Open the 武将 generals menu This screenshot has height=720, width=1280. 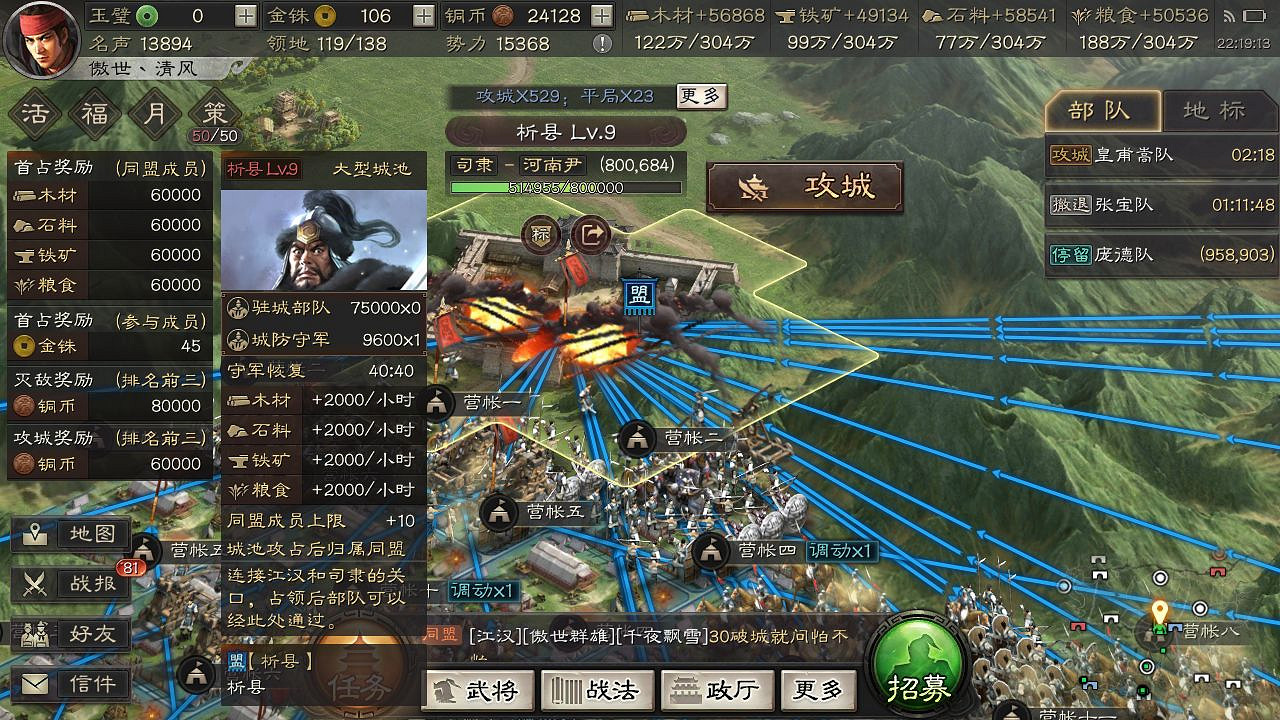pos(479,689)
